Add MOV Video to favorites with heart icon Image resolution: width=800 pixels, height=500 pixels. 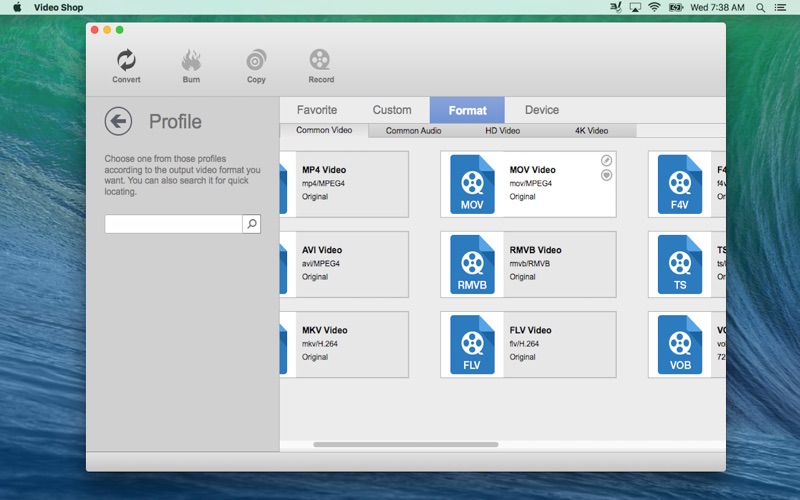606,176
